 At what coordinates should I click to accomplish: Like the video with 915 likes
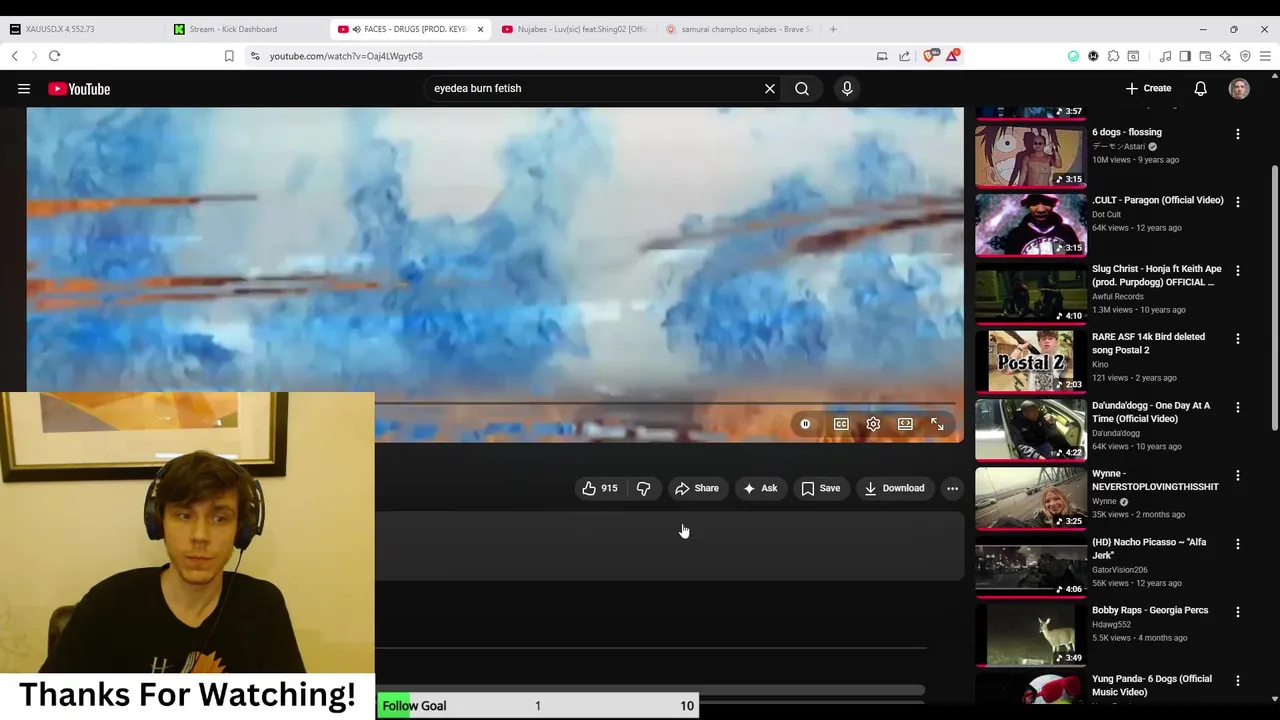pos(600,488)
